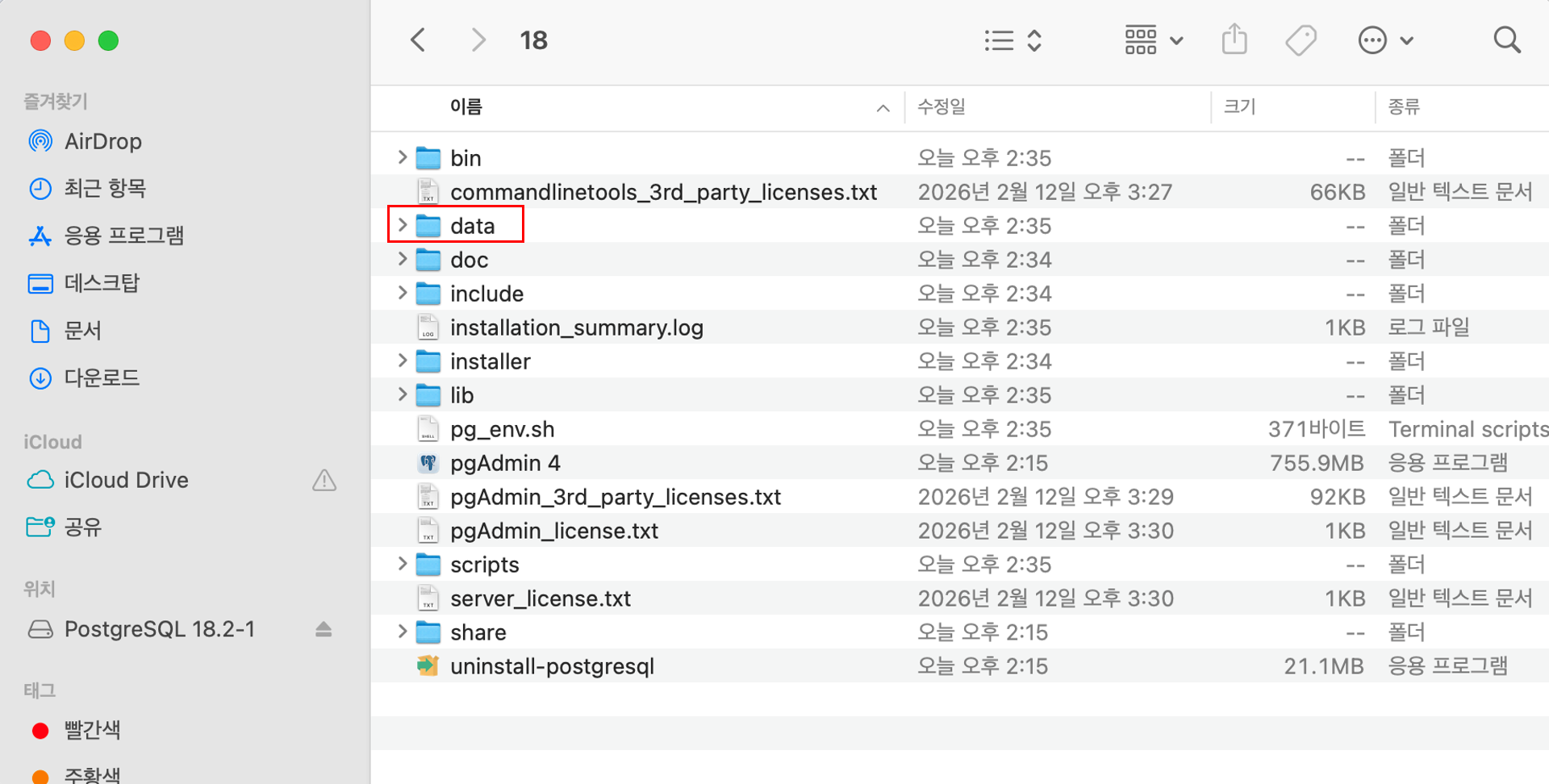Expand the installer folder
The width and height of the screenshot is (1549, 784).
click(x=401, y=361)
